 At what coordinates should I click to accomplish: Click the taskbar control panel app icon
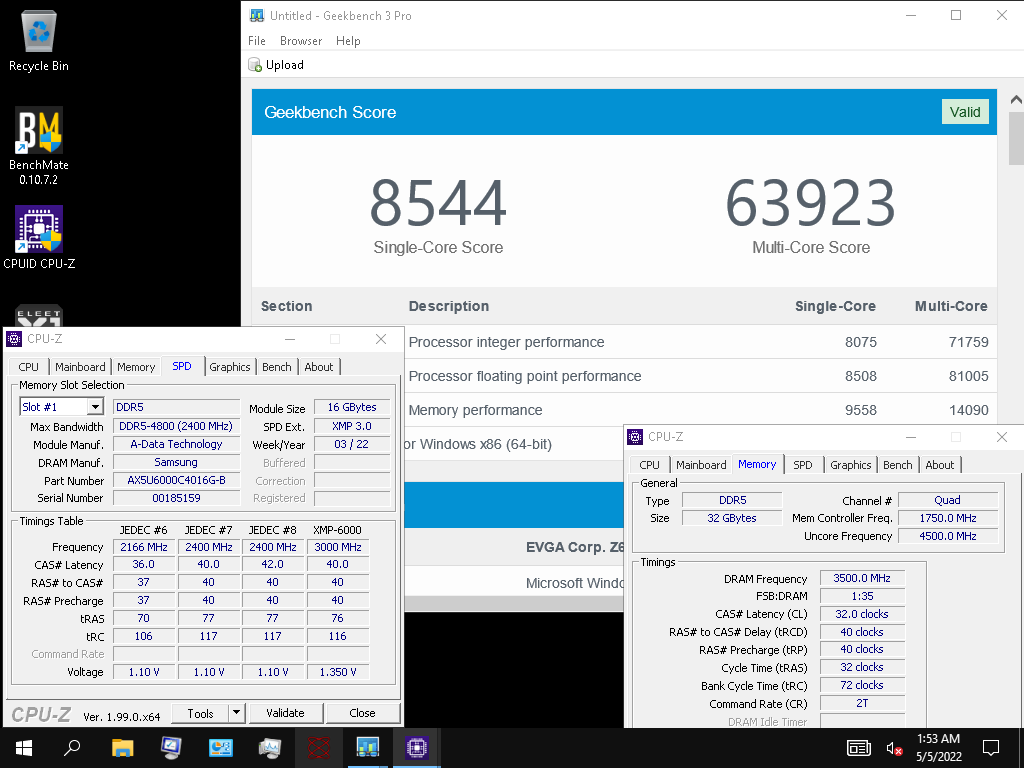click(x=220, y=747)
